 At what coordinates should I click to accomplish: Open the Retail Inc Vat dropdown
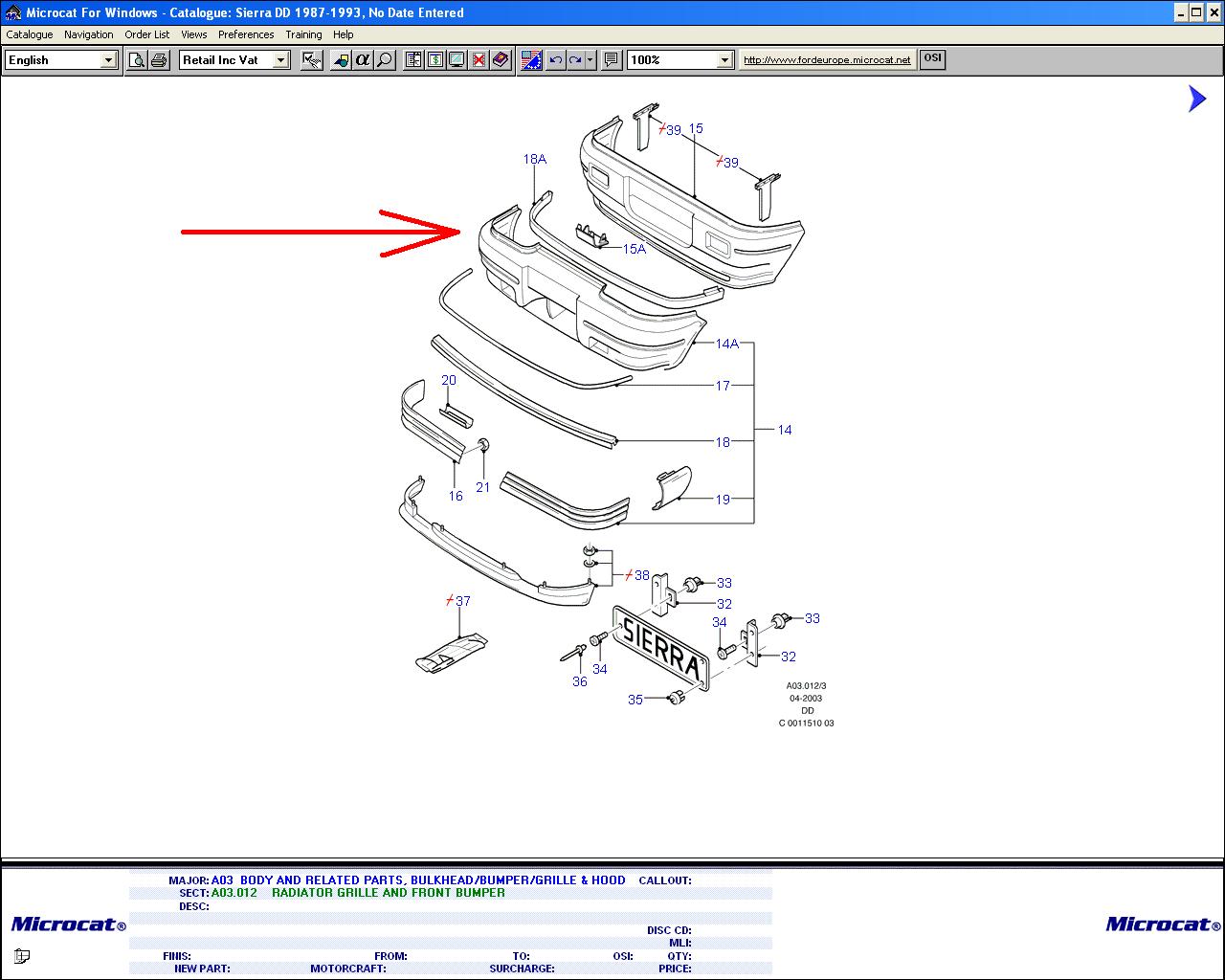coord(280,60)
